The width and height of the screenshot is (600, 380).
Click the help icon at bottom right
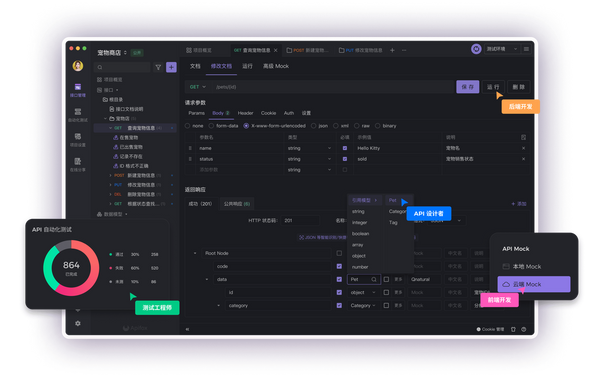coord(523,329)
